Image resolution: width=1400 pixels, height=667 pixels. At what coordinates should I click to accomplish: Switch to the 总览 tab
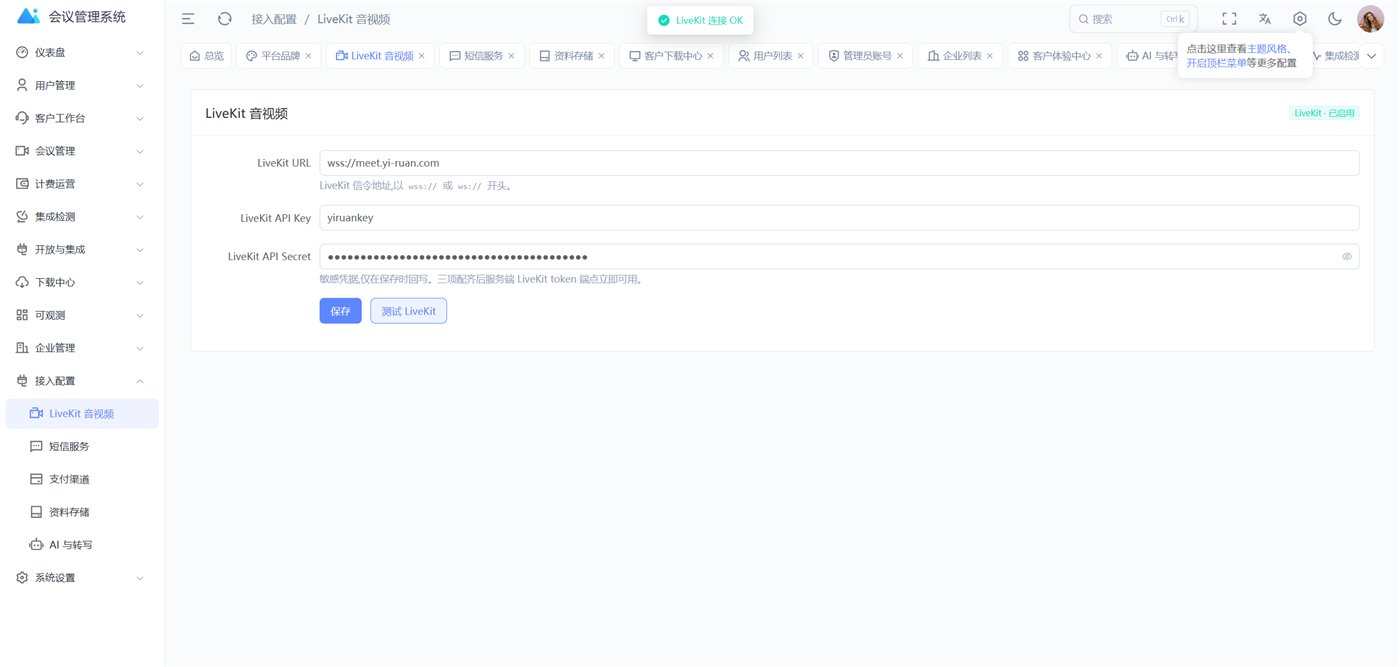(x=206, y=56)
